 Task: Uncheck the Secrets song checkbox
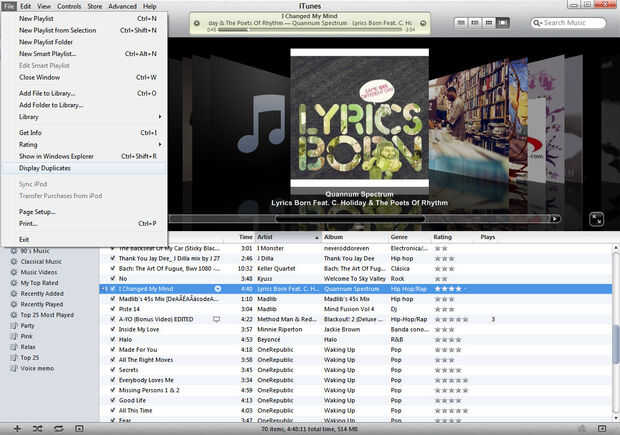[112, 370]
